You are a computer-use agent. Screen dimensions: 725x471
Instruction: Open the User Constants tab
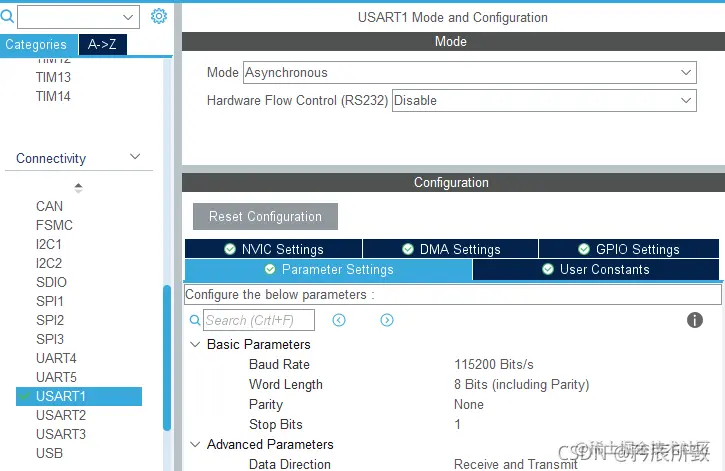pyautogui.click(x=596, y=269)
